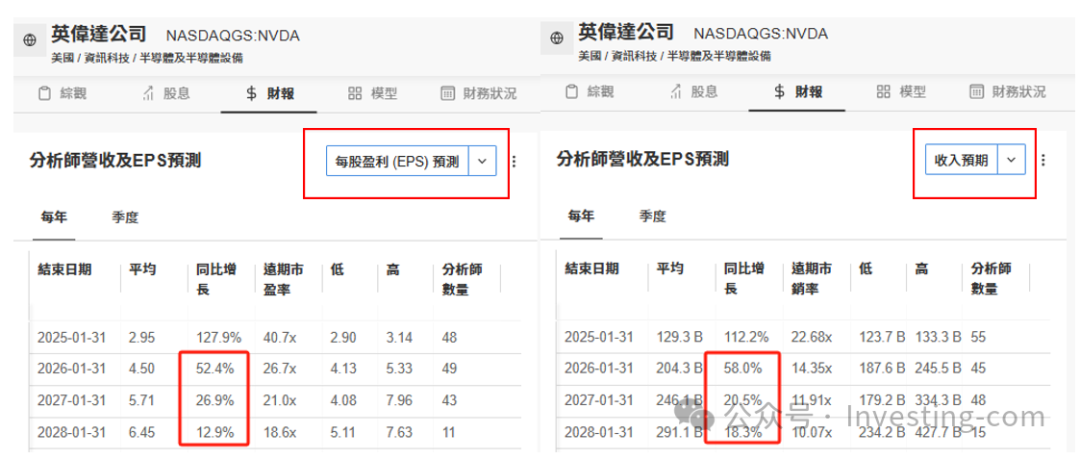
Task: Click the 18.6x forward P/E cell
Action: coord(278,434)
